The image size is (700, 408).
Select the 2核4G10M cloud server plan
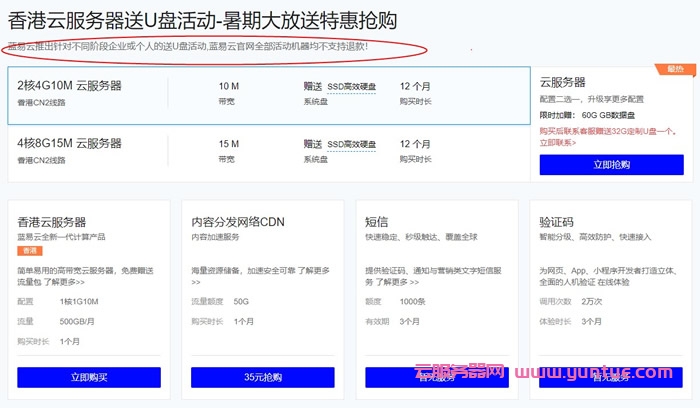(x=70, y=86)
